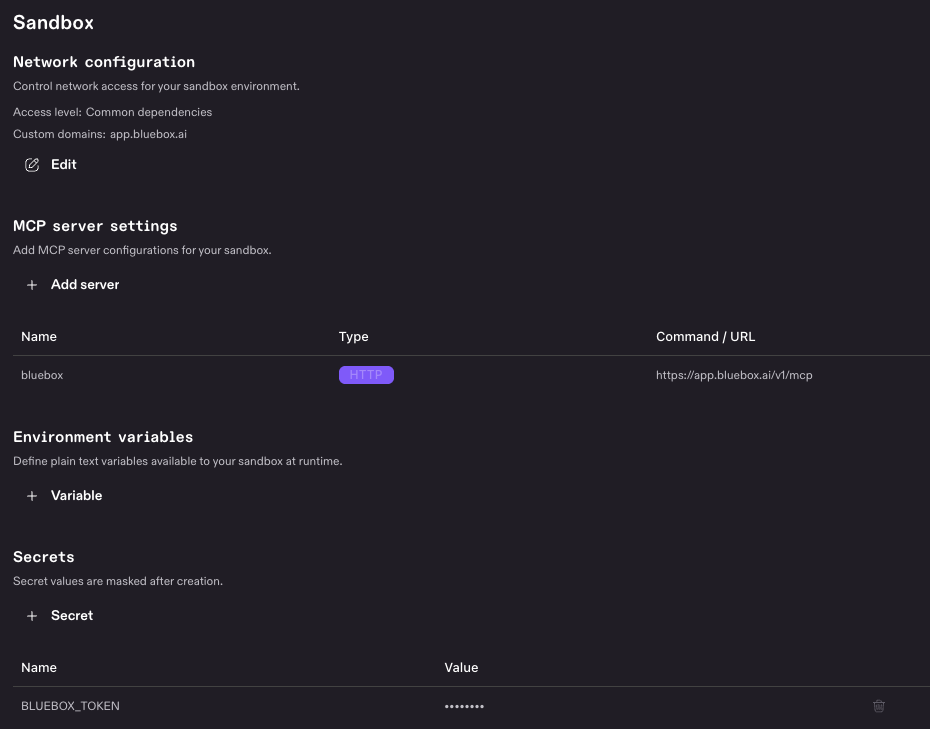Click the Value header in Secrets table

point(461,667)
